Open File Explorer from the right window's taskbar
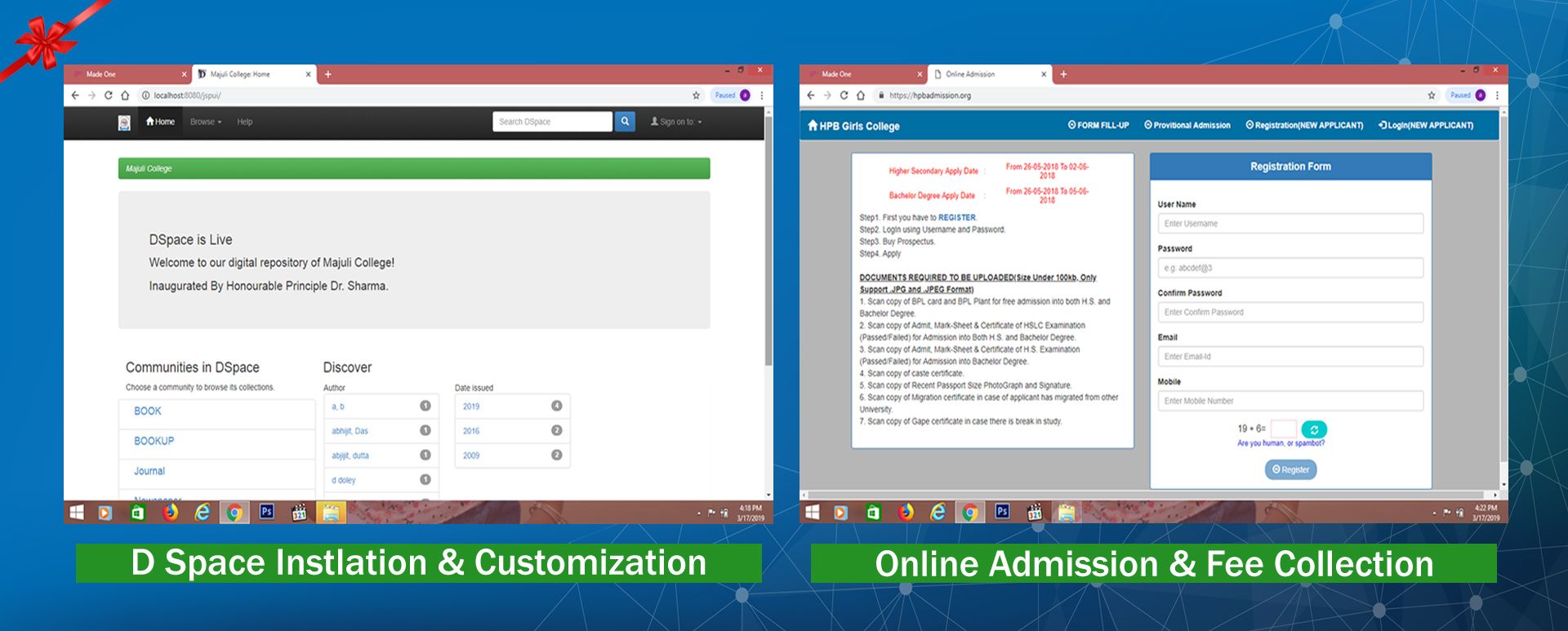The image size is (1568, 631). (x=1067, y=512)
